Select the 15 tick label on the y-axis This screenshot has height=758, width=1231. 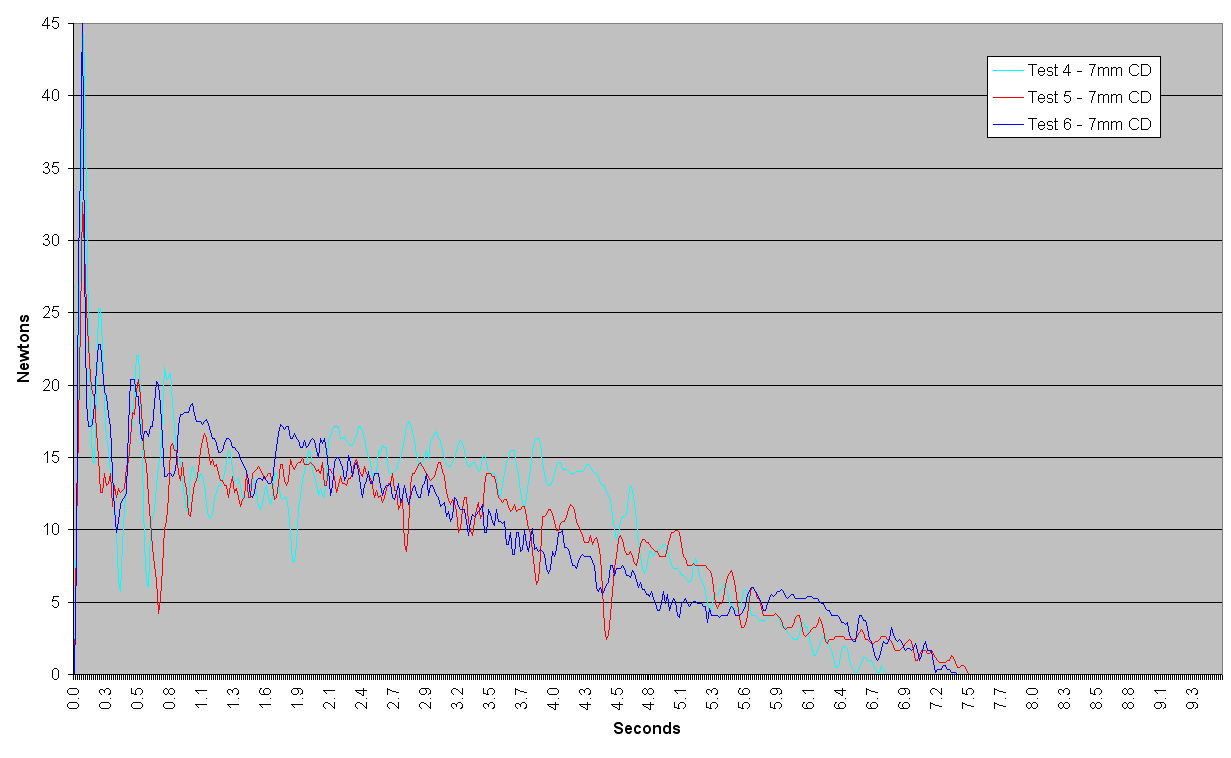tap(52, 457)
